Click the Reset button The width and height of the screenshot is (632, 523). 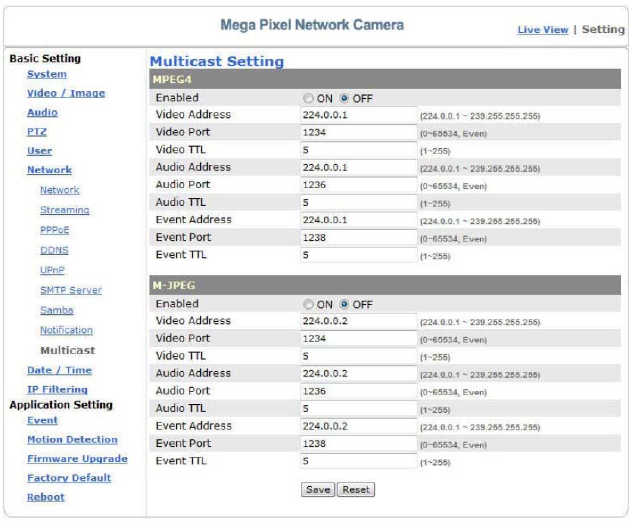pos(355,490)
